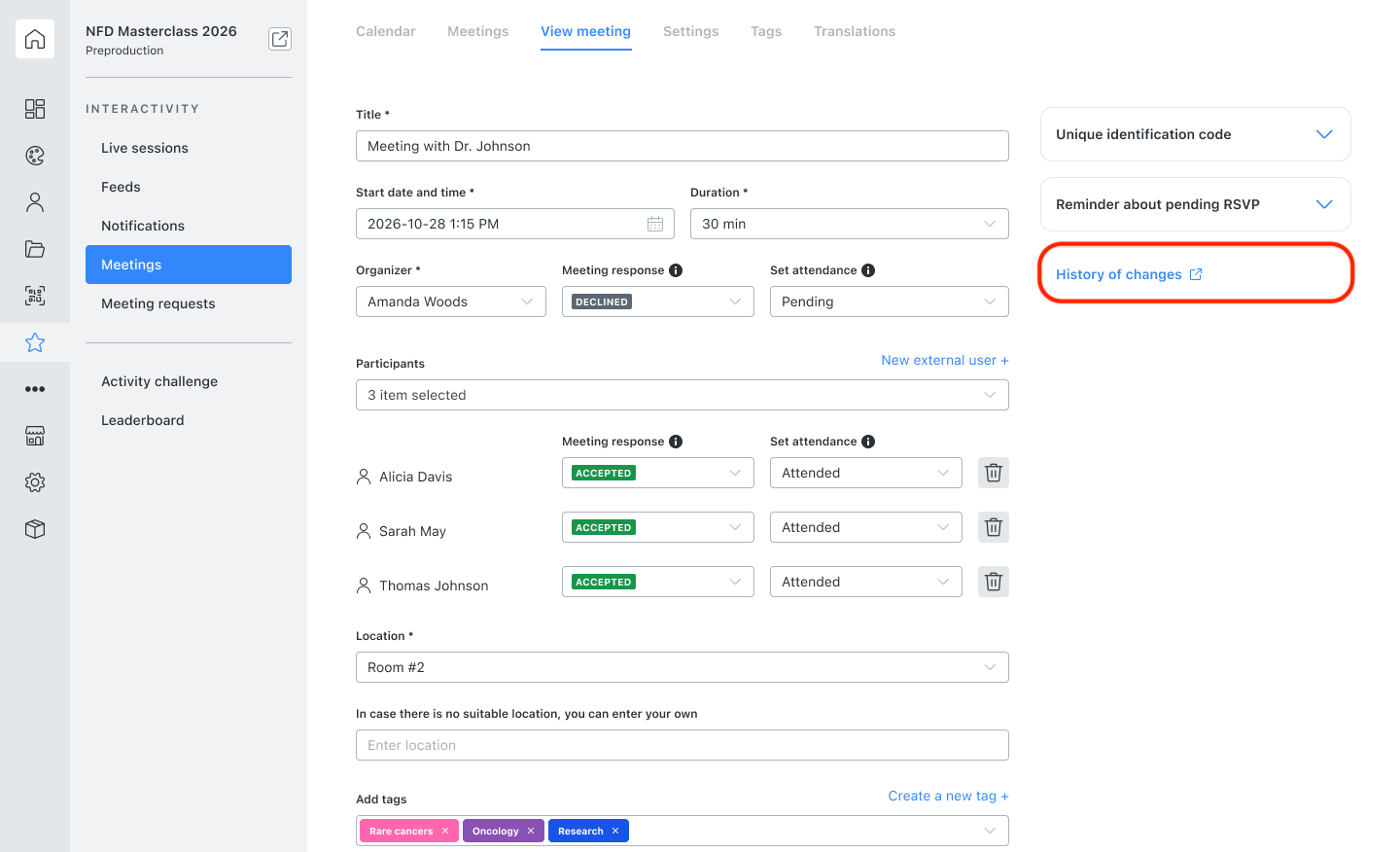Remove the Rare cancers tag
This screenshot has width=1400, height=852.
click(445, 831)
